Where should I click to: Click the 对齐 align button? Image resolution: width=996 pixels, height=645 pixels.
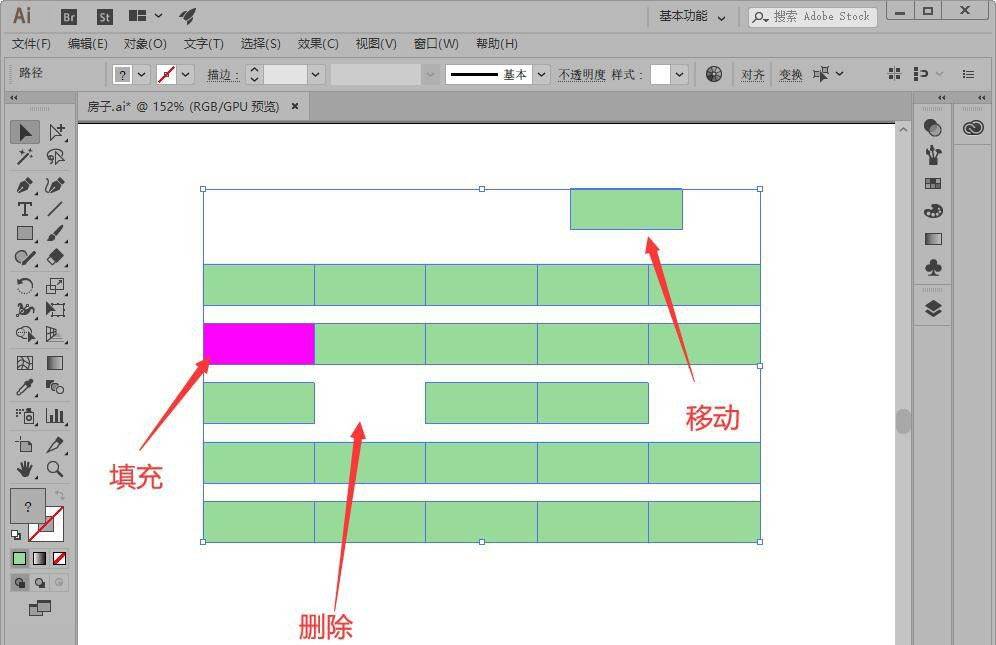coord(753,75)
